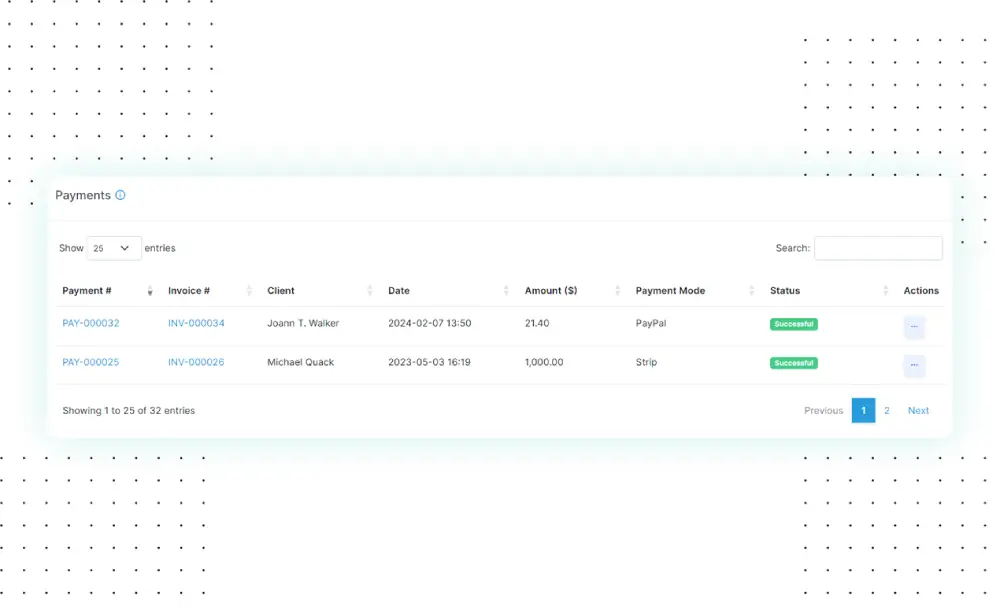The width and height of the screenshot is (1000, 614).
Task: Open the Payments info tooltip icon
Action: click(x=121, y=195)
